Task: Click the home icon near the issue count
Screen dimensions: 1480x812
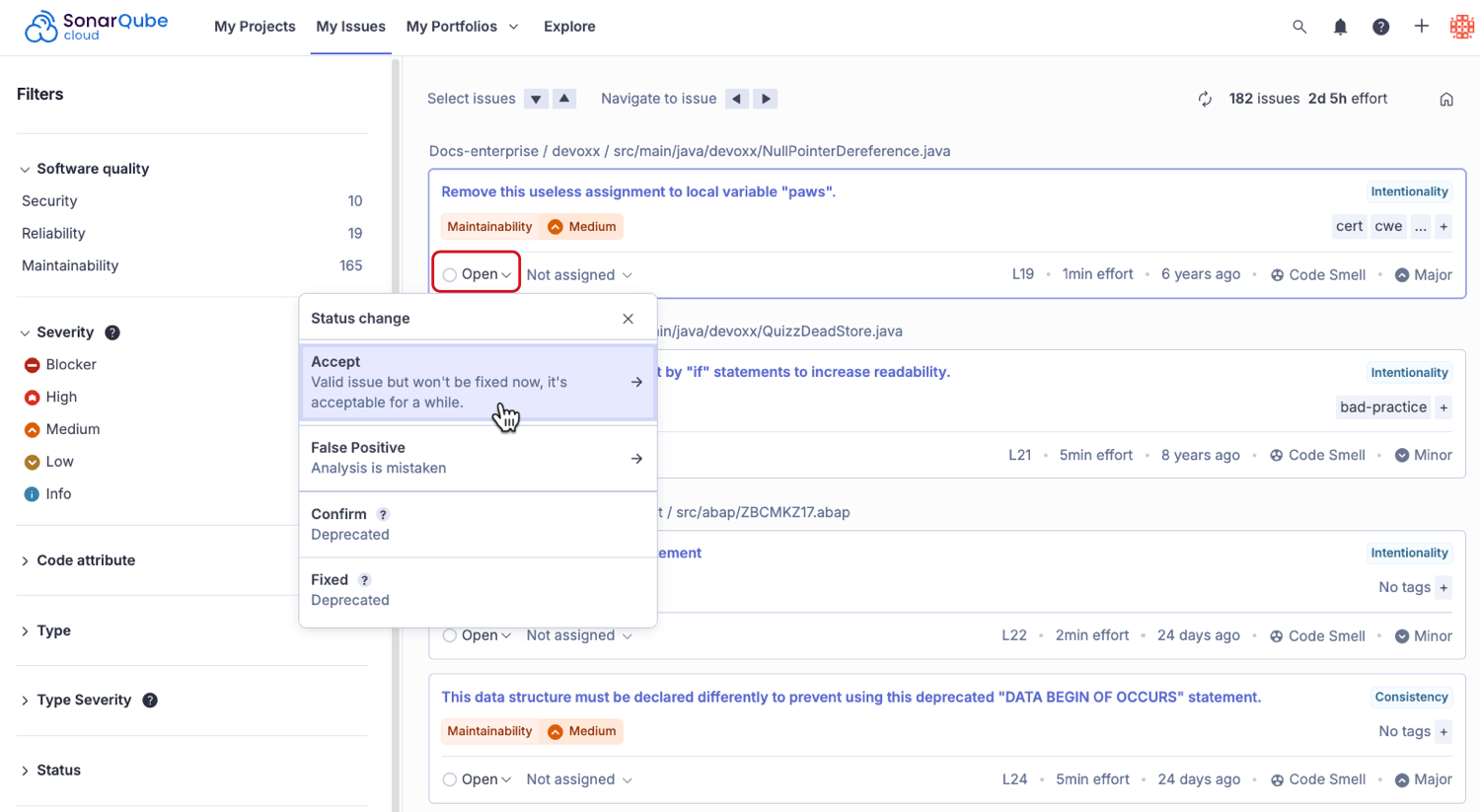Action: point(1445,99)
